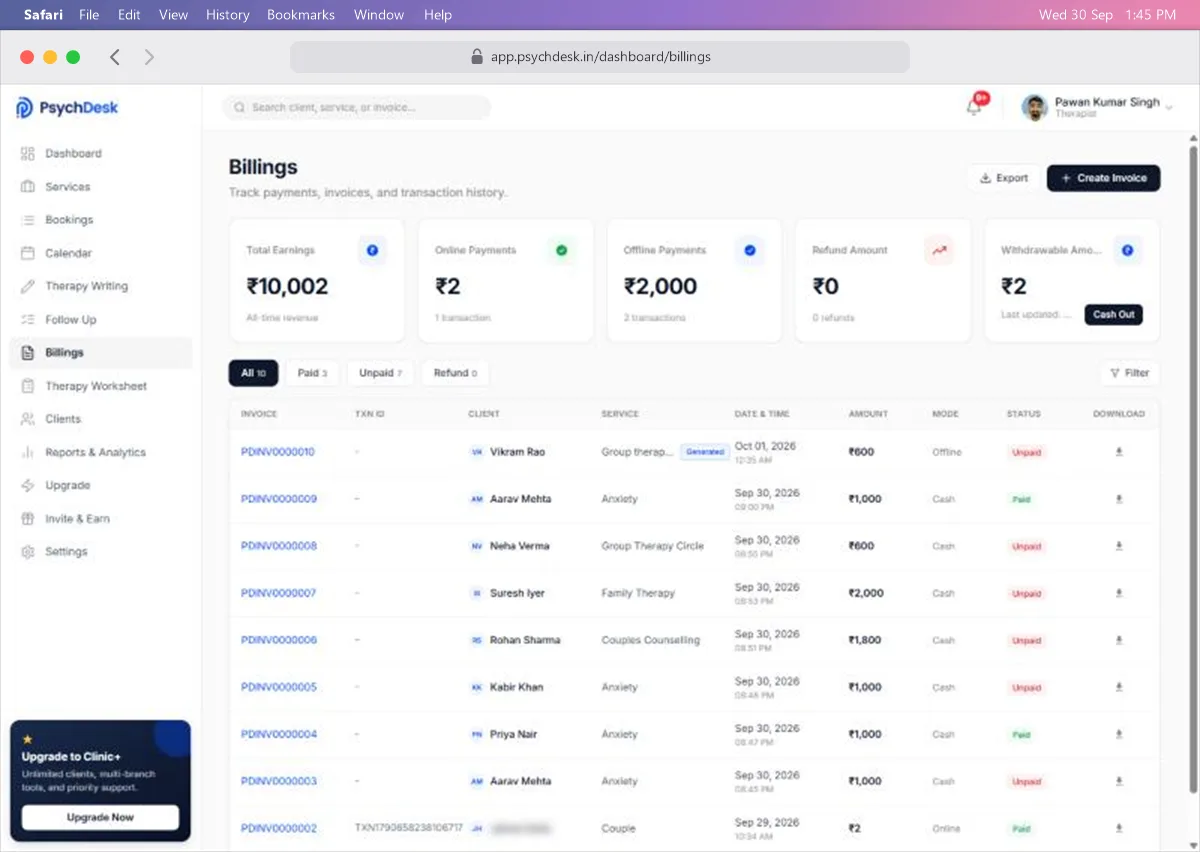Screen dimensions: 1200x852
Task: Click Safari back navigation arrow
Action: (x=115, y=57)
